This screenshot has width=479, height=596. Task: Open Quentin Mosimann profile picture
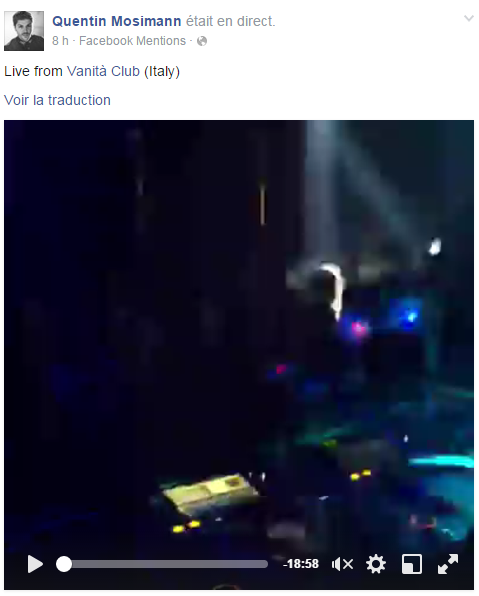(24, 31)
